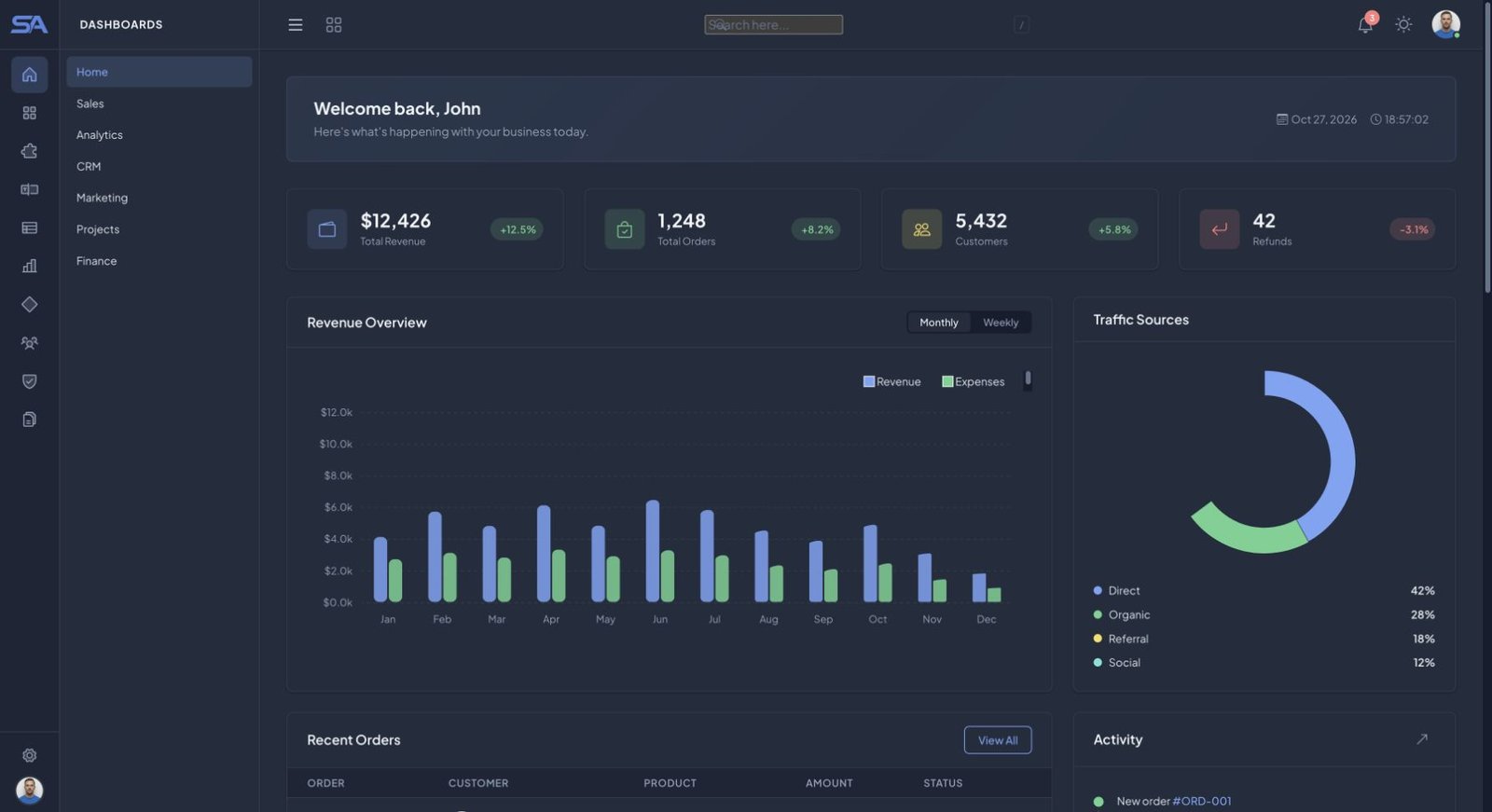Open Analytics dashboard
This screenshot has height=812, width=1492.
click(159, 135)
